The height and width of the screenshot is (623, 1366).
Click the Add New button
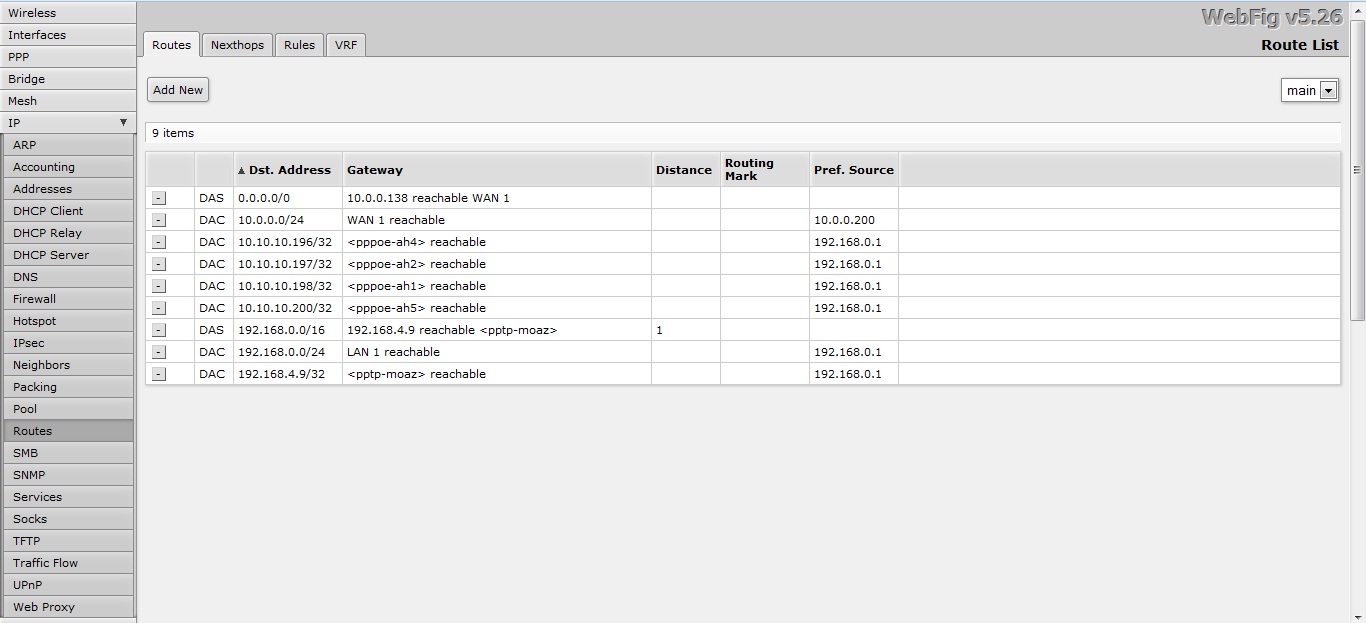click(x=178, y=90)
